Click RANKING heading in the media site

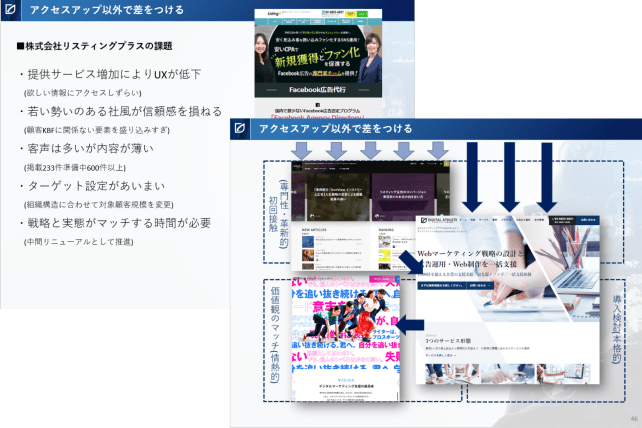[x=386, y=230]
